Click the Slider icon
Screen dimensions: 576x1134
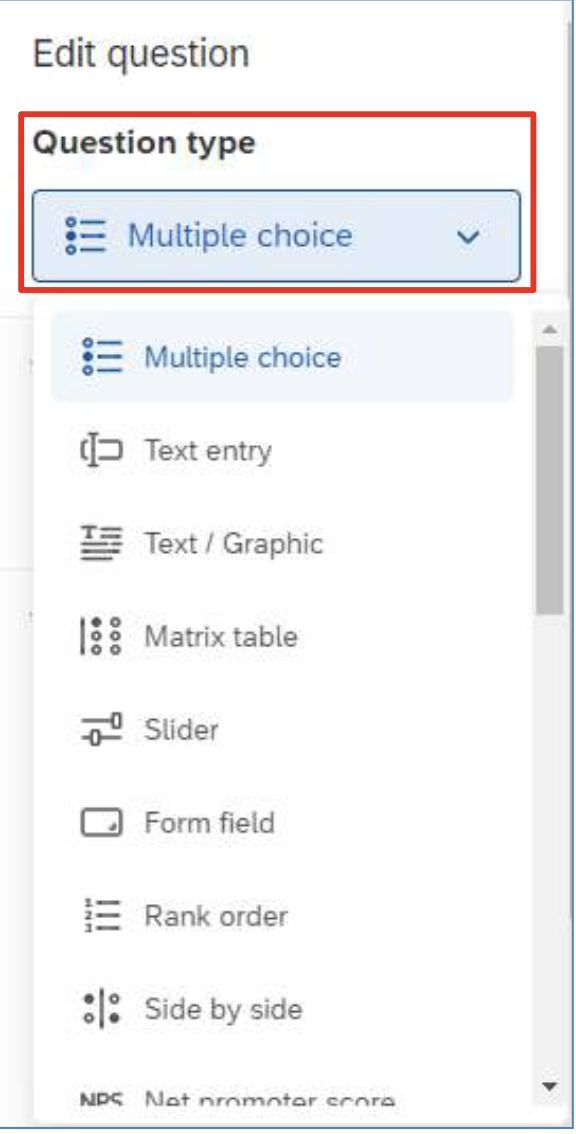pos(101,730)
